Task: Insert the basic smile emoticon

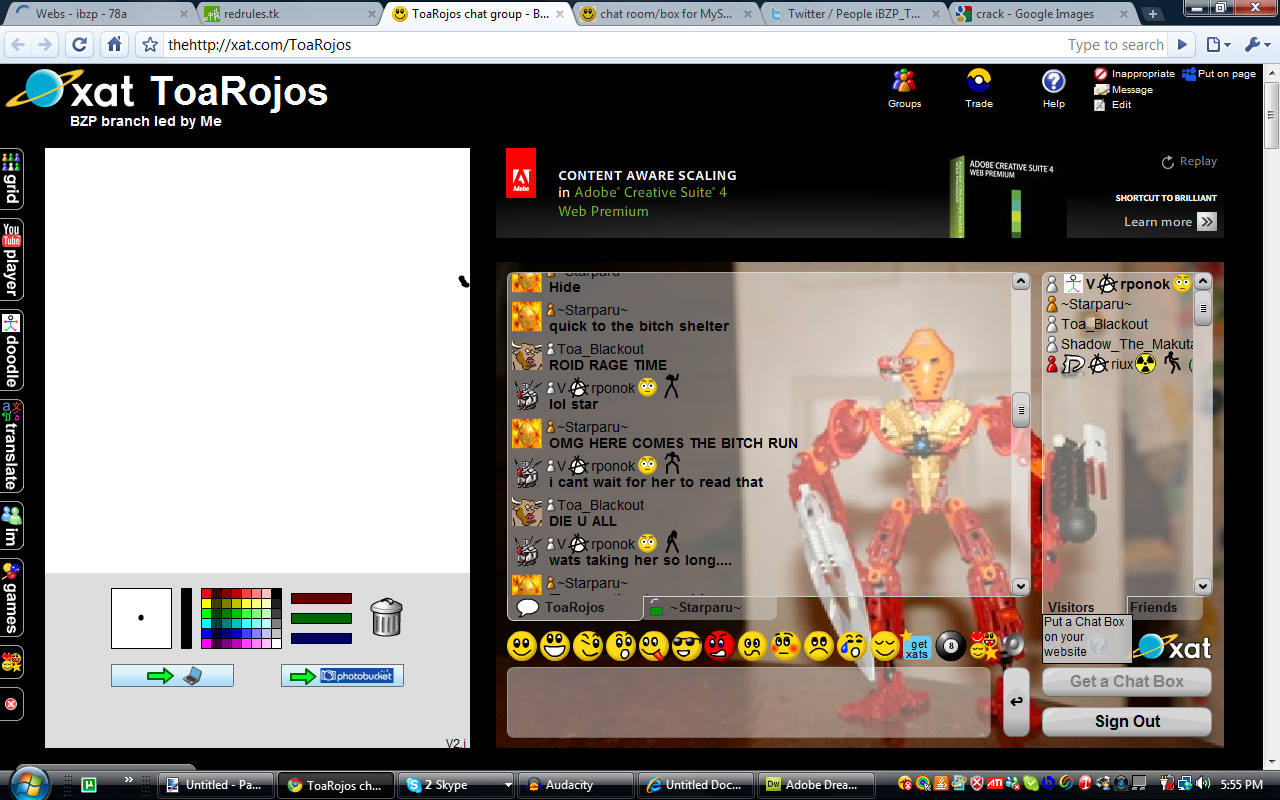Action: point(522,647)
